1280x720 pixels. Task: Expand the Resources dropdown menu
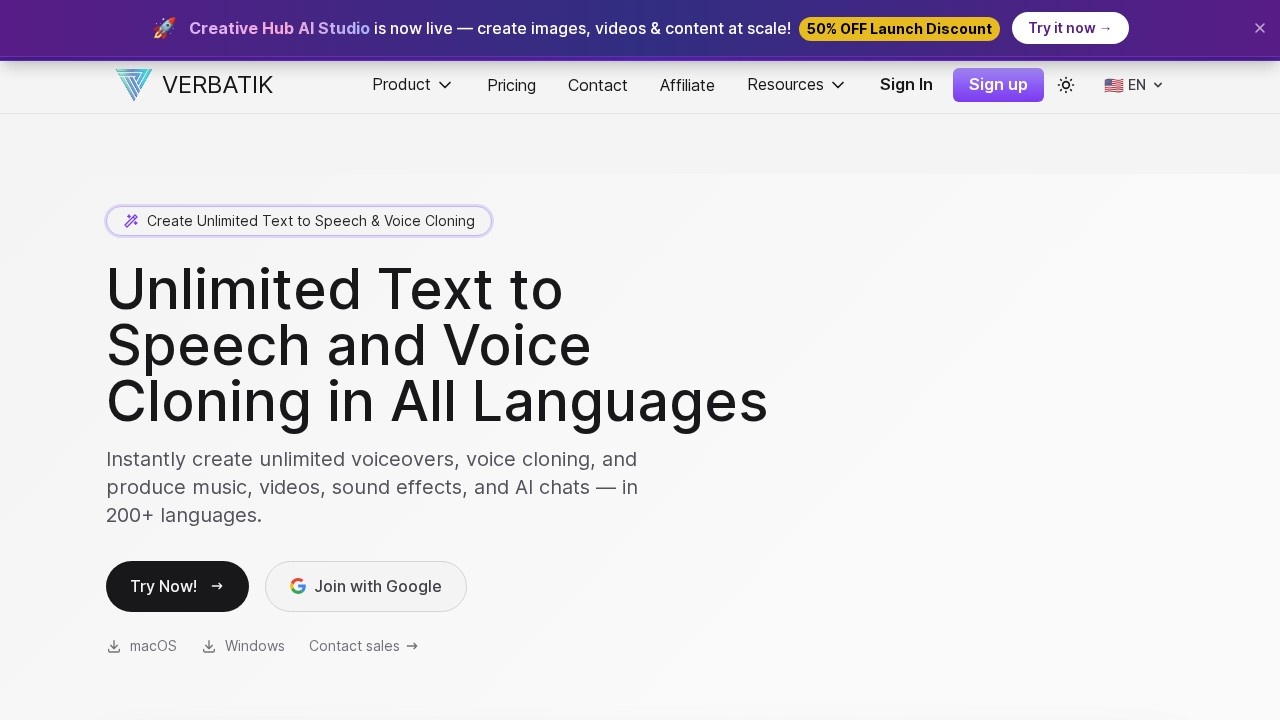point(796,85)
